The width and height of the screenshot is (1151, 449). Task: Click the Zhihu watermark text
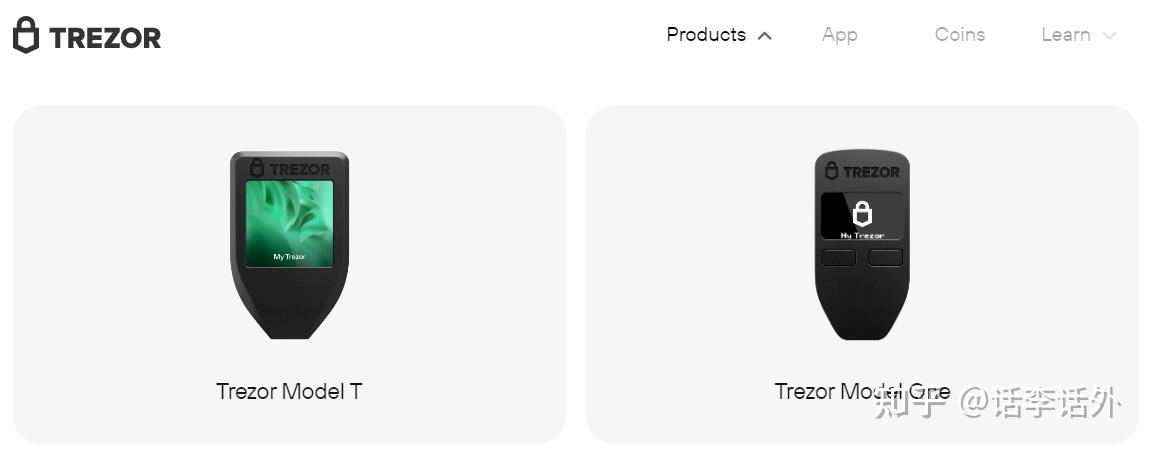pos(997,404)
